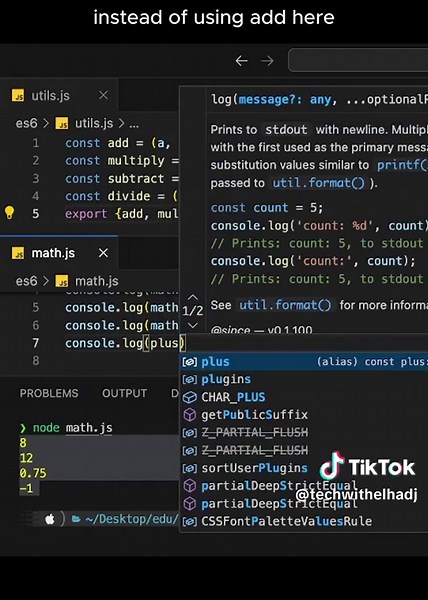Click line 4 'const divide' in utils.js

121,196
